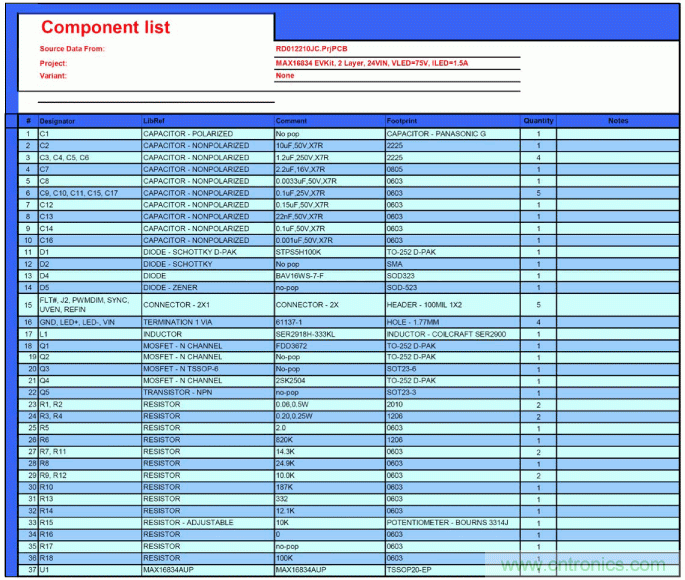Click the 2SK2504 comment cell
Screen dimensions: 685x580
point(291,381)
